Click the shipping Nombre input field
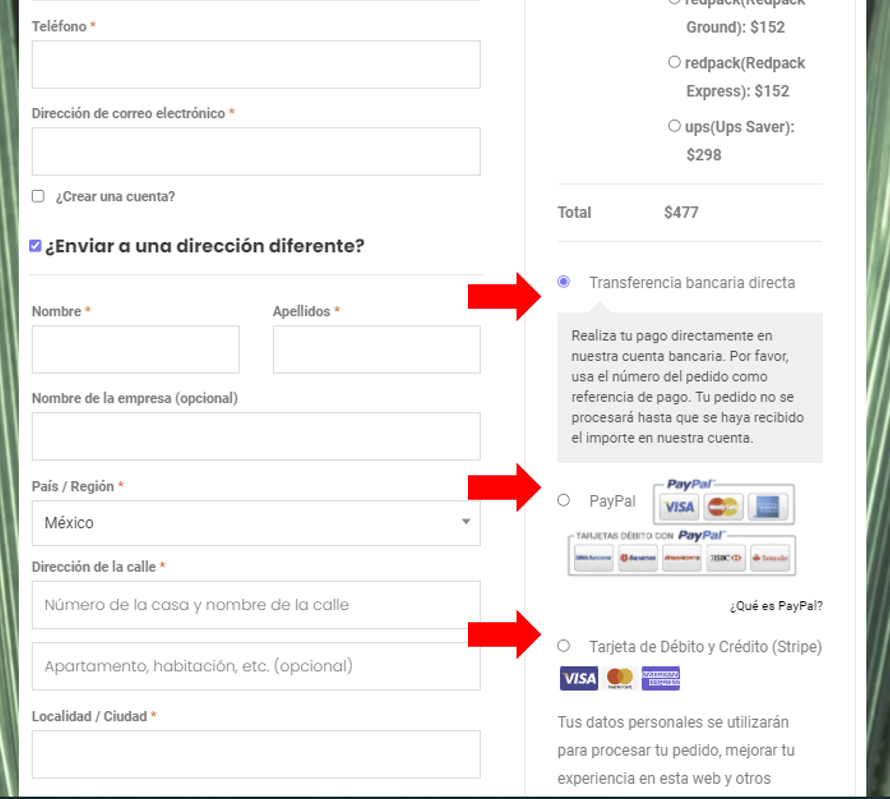The height and width of the screenshot is (799, 890). point(136,350)
